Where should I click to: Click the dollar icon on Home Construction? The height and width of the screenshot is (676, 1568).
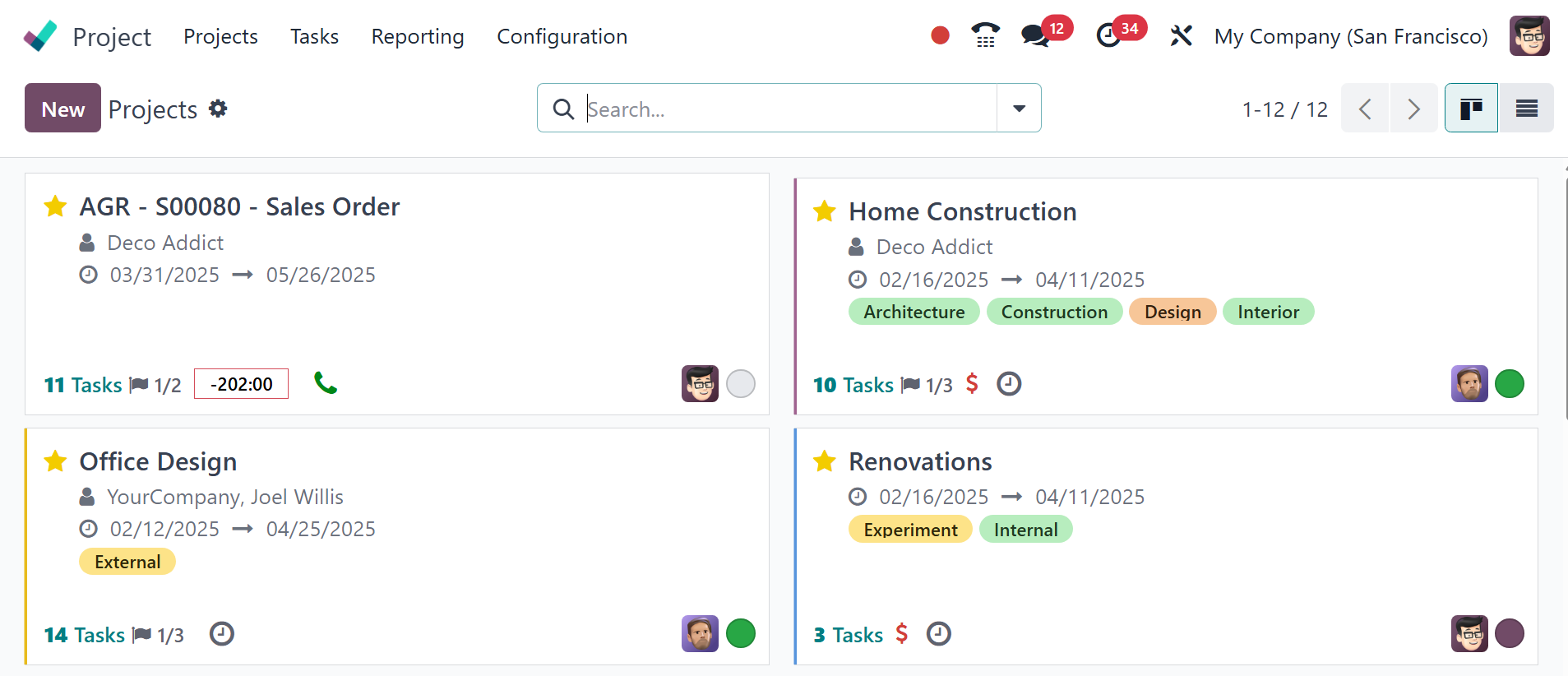pyautogui.click(x=972, y=383)
